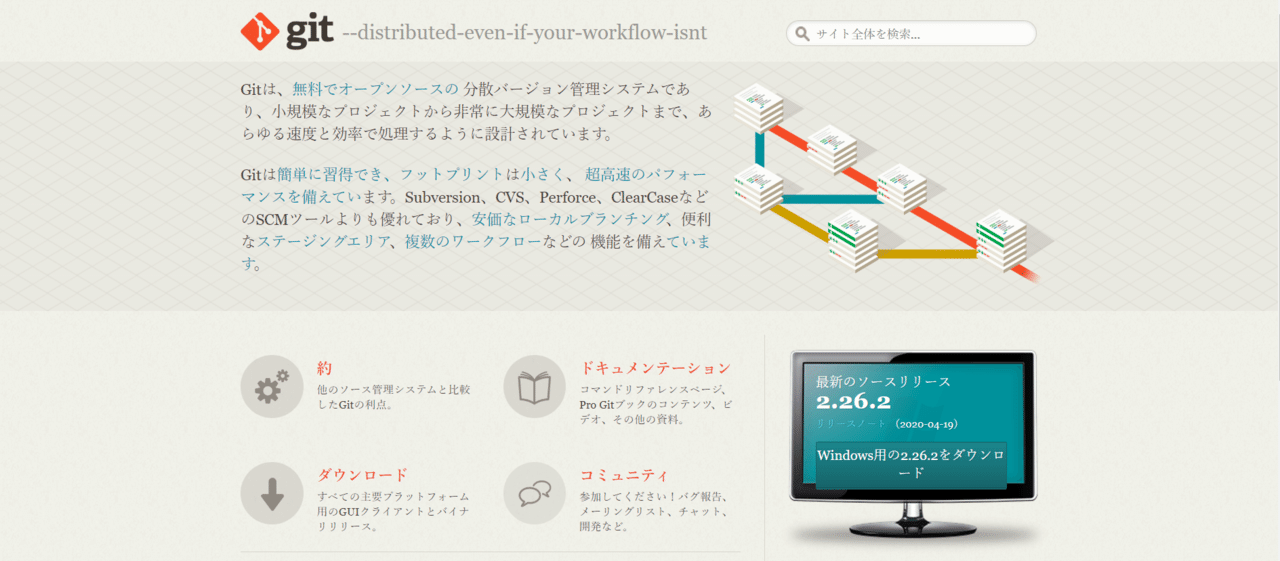Open the コミュニティ heading link
Screen dimensions: 1280x561
[625, 475]
